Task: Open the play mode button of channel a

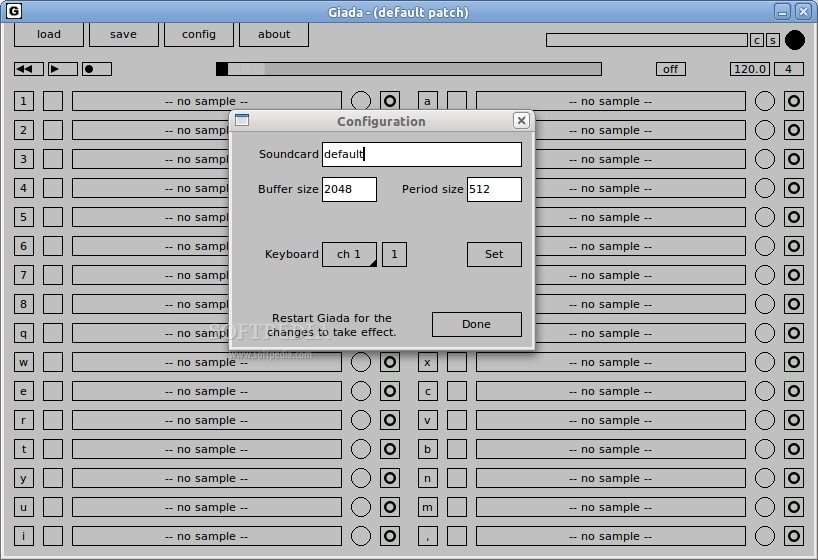Action: [x=794, y=101]
